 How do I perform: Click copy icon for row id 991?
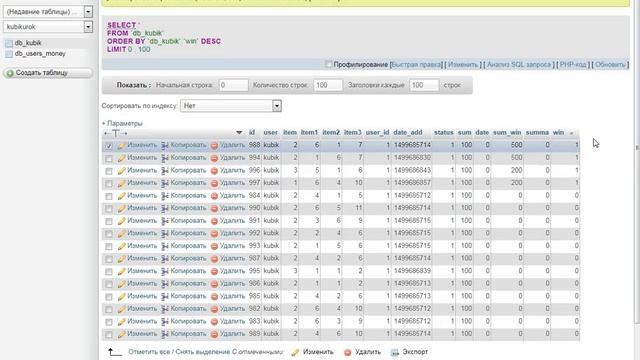(x=164, y=221)
